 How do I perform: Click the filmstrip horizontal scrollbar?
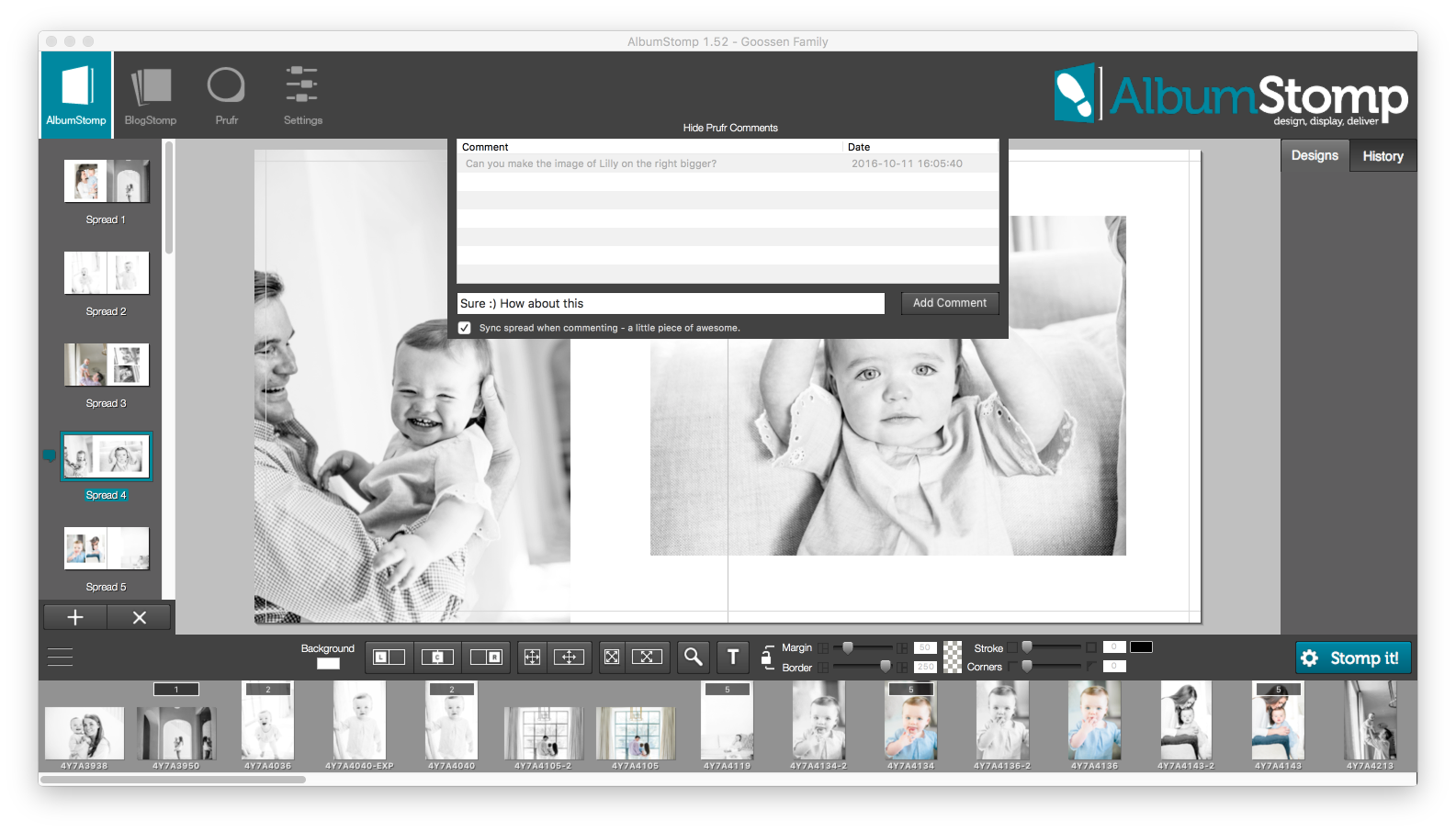pyautogui.click(x=173, y=780)
